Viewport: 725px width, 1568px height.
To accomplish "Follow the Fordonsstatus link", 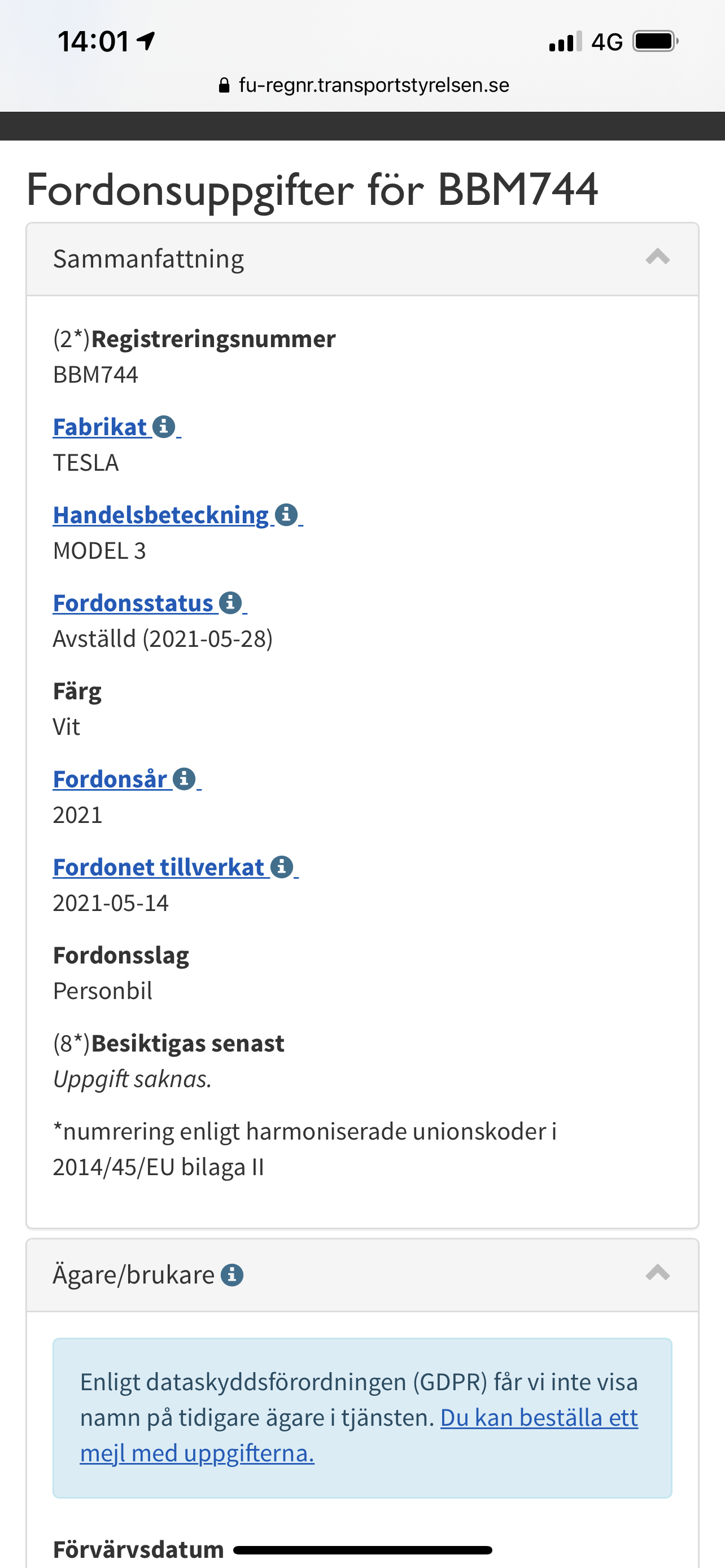I will tap(133, 603).
